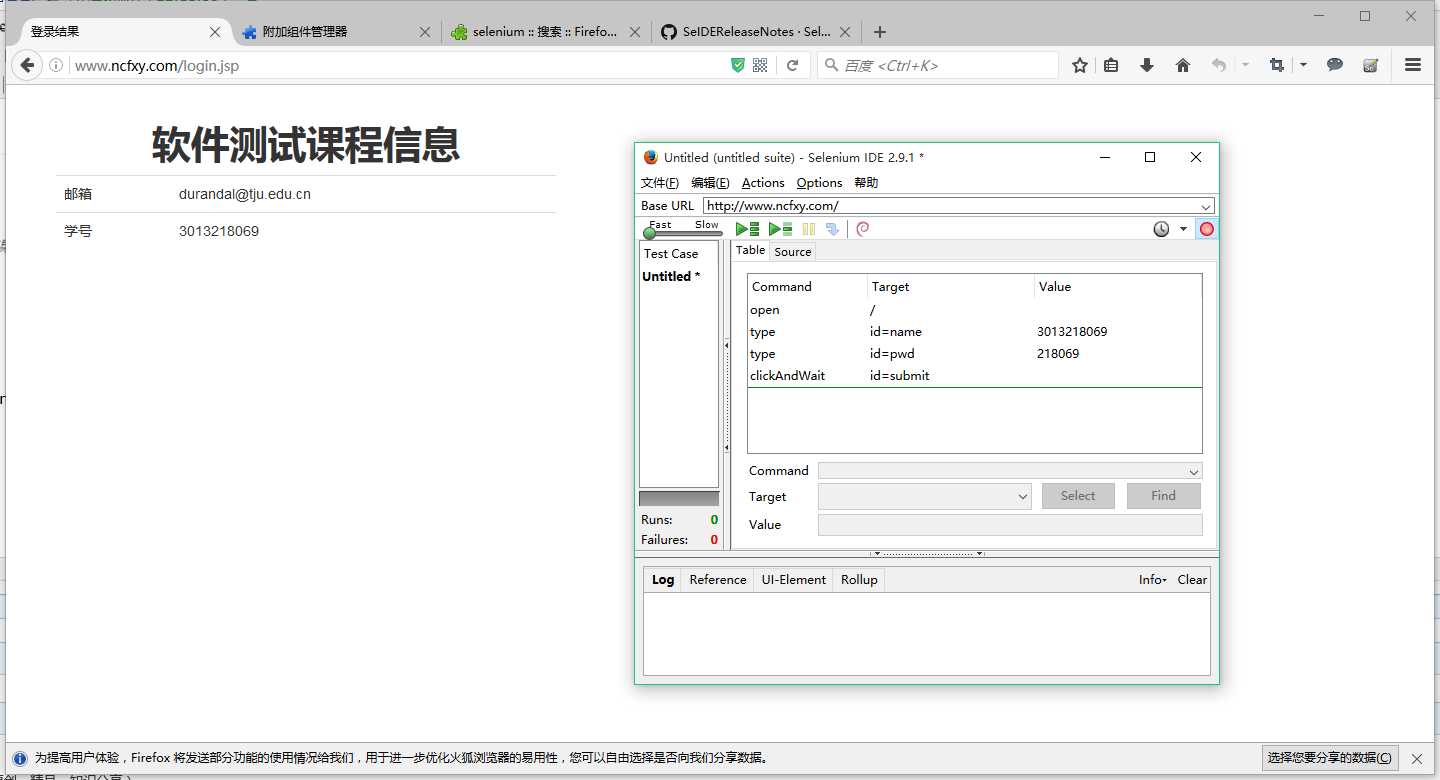Switch to the Source tab
This screenshot has height=780, width=1440.
coord(793,252)
